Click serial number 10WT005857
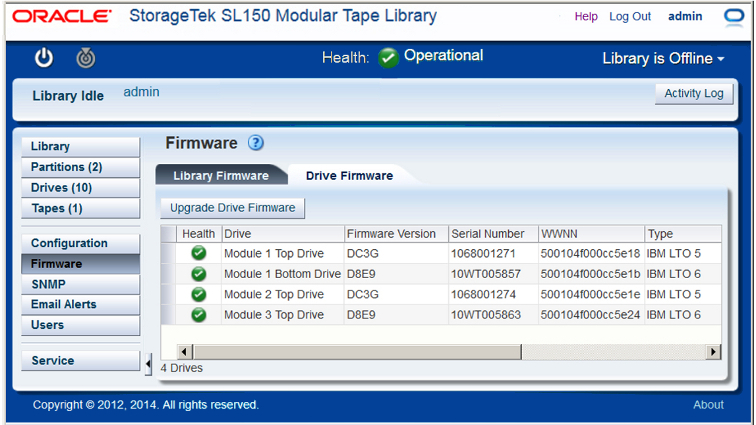Image resolution: width=756 pixels, height=425 pixels. [486, 274]
